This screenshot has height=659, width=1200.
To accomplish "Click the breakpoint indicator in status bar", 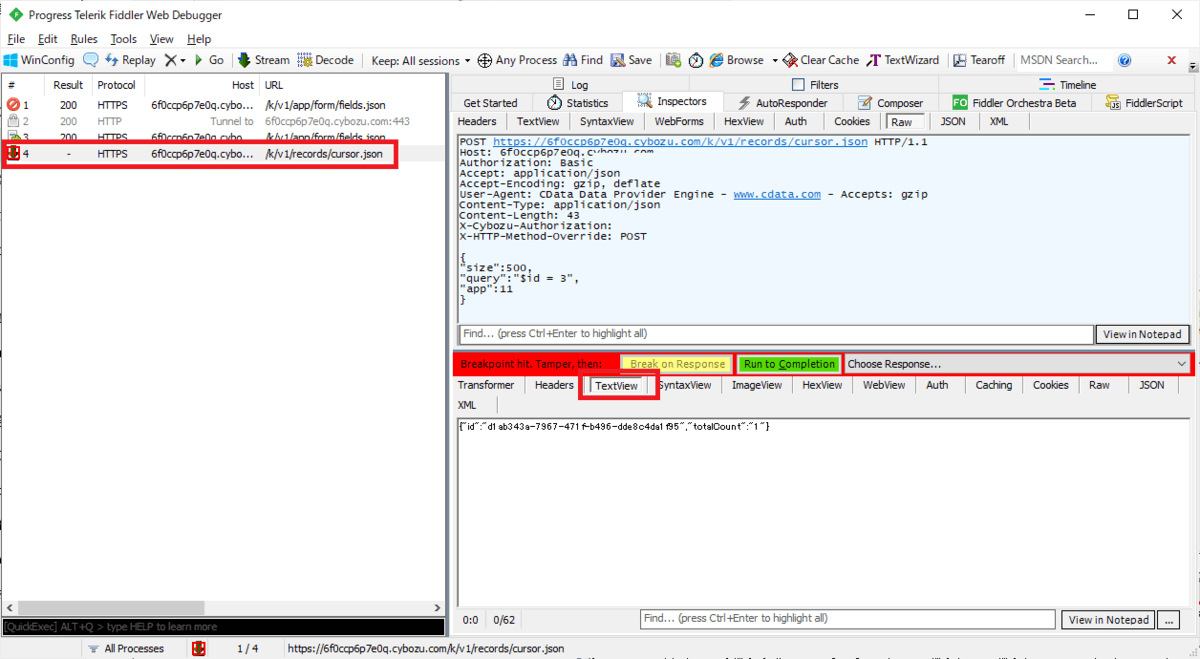I will tap(199, 648).
